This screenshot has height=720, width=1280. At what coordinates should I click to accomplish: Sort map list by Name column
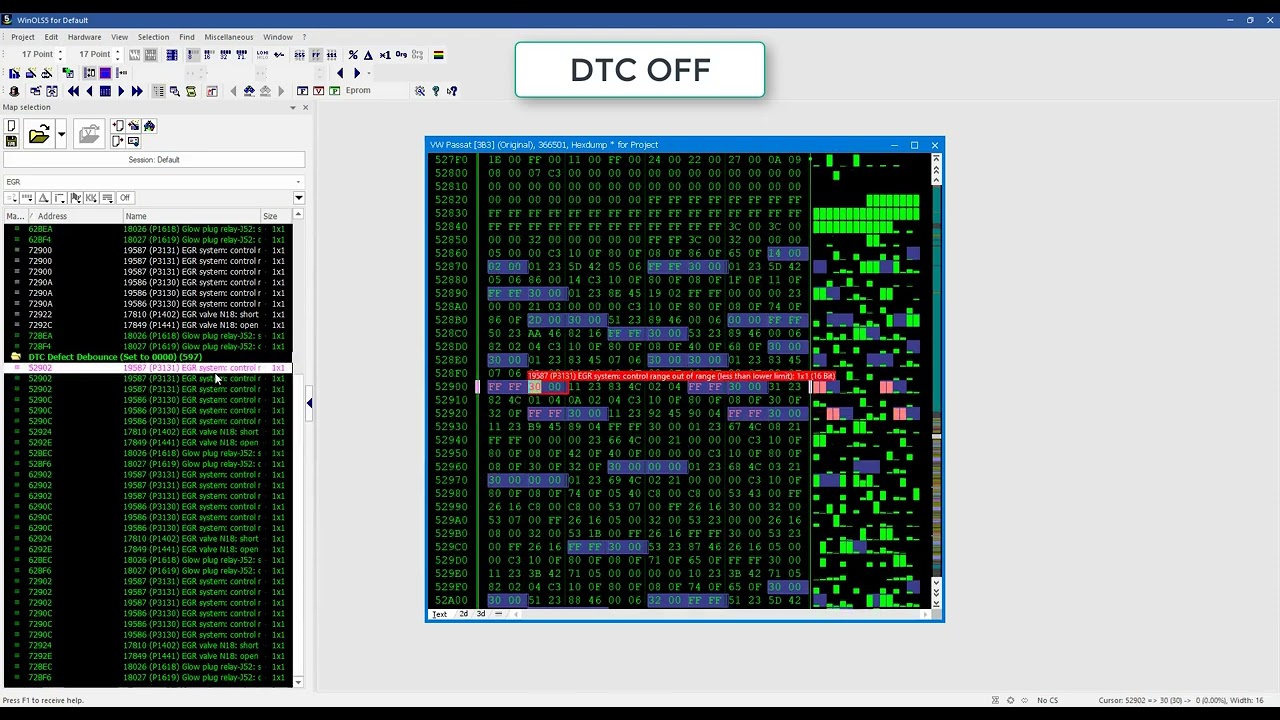(x=192, y=216)
